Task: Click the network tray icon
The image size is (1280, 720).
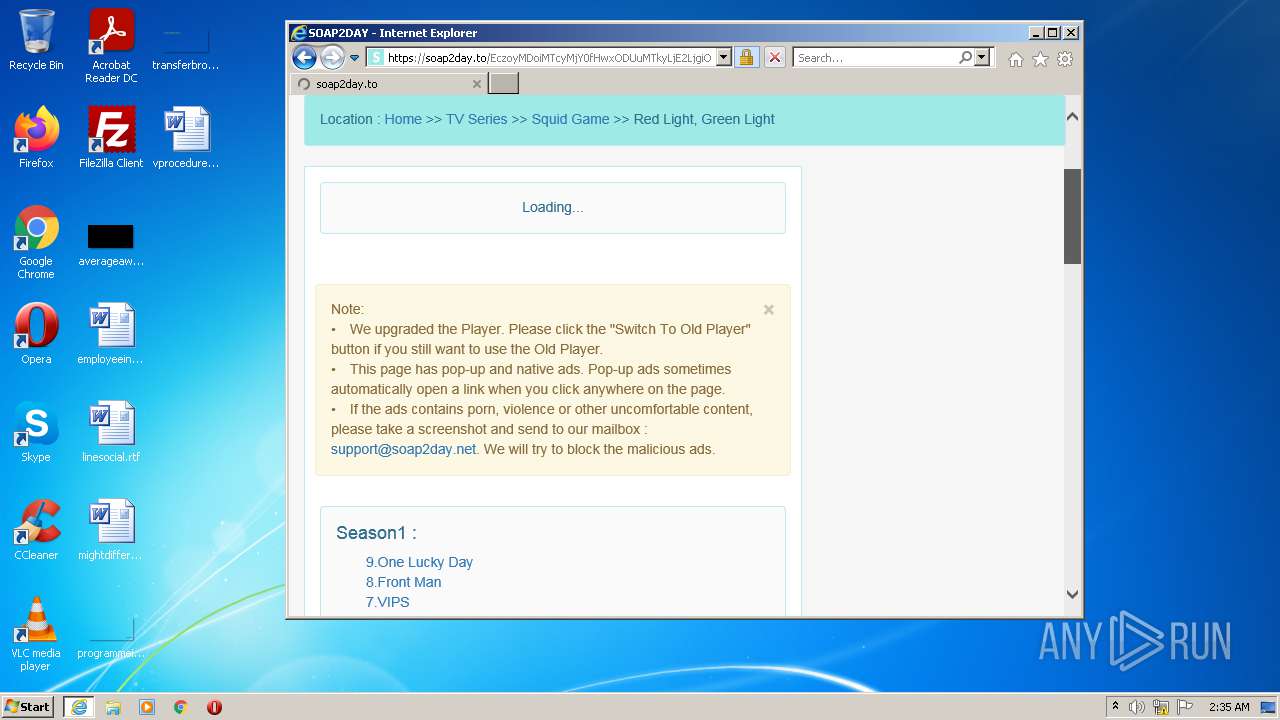Action: tap(1161, 707)
